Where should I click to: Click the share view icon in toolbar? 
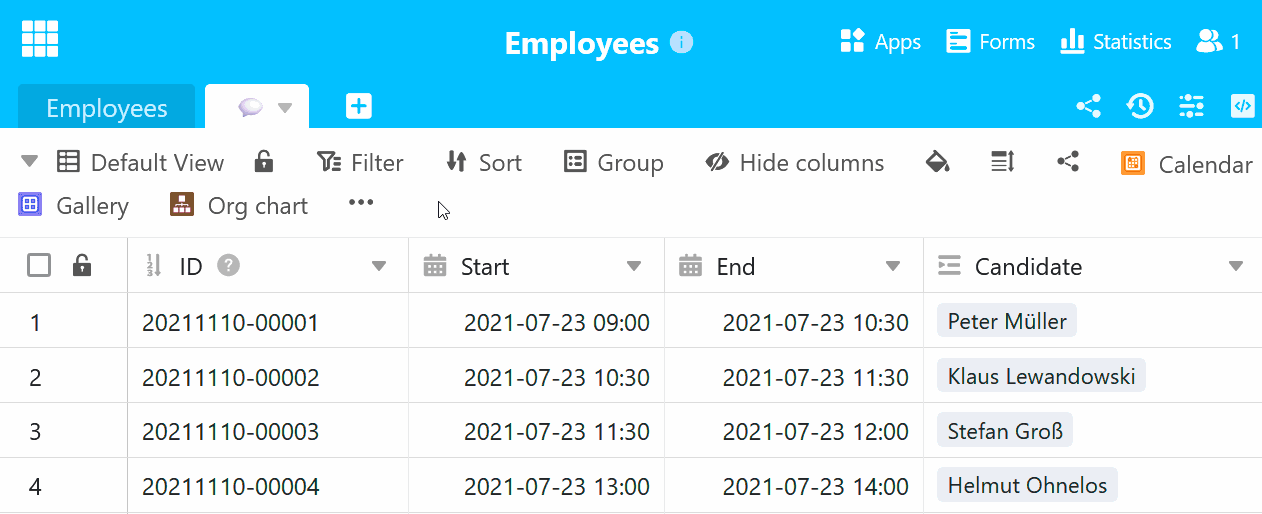[x=1068, y=162]
